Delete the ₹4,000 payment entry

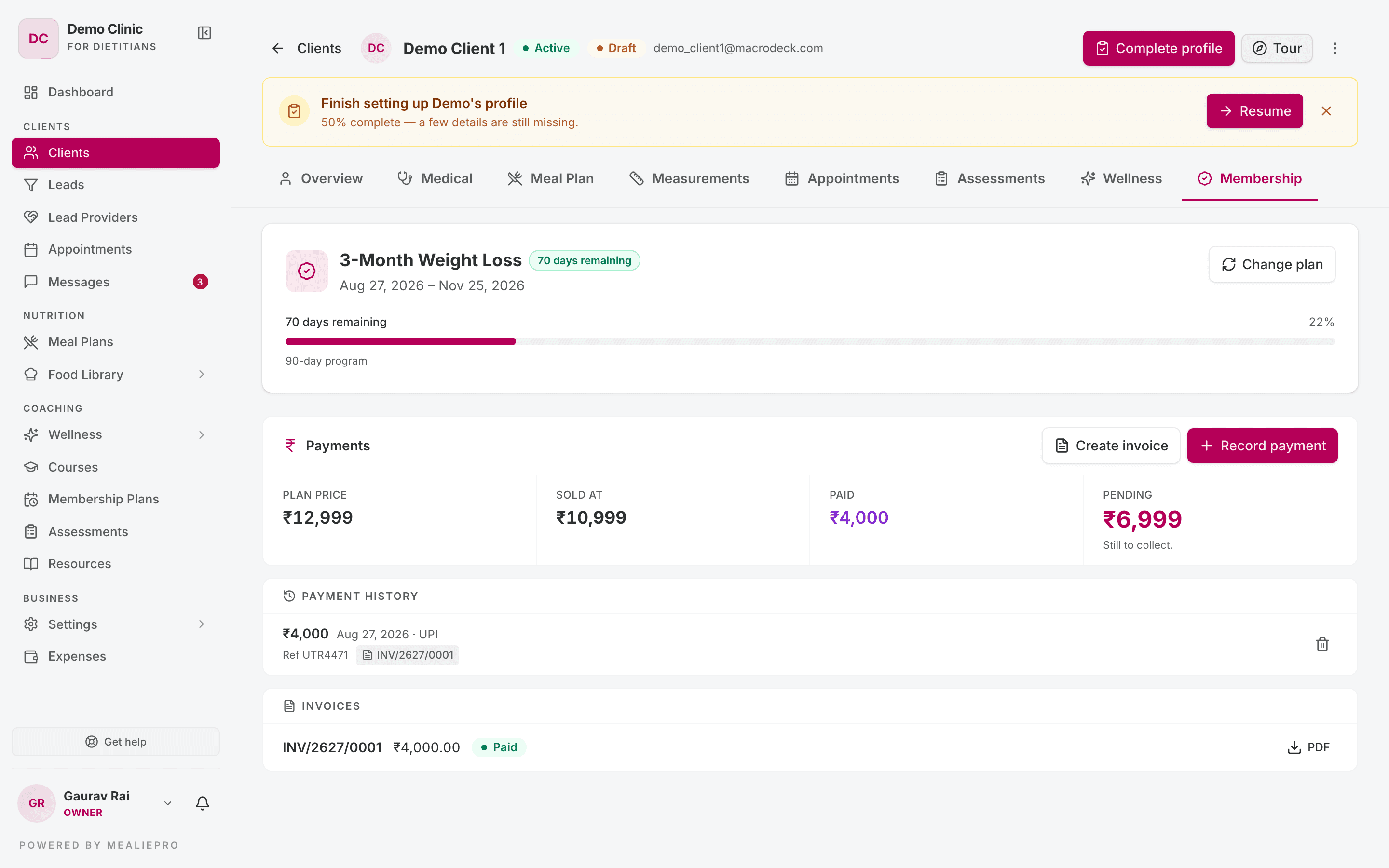(x=1322, y=644)
